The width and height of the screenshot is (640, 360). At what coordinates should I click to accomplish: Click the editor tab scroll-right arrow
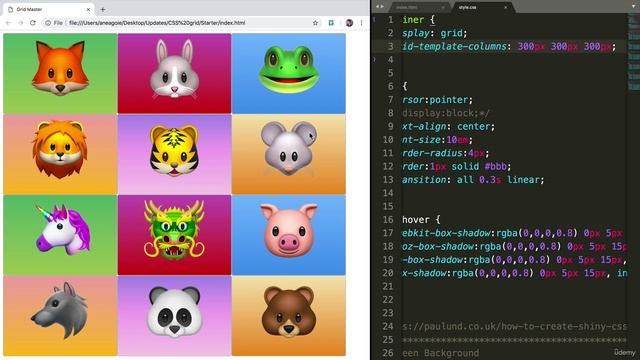[382, 6]
